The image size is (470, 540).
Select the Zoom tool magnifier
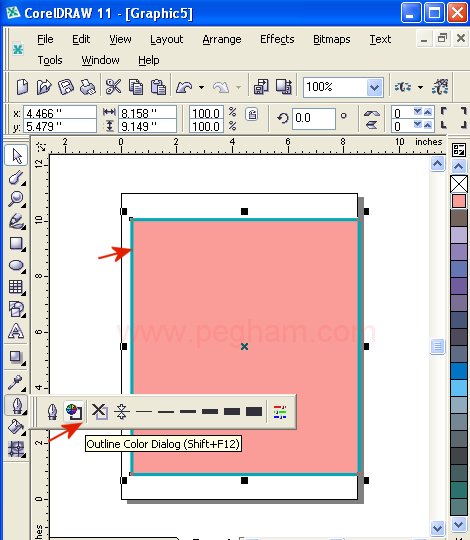(x=16, y=199)
